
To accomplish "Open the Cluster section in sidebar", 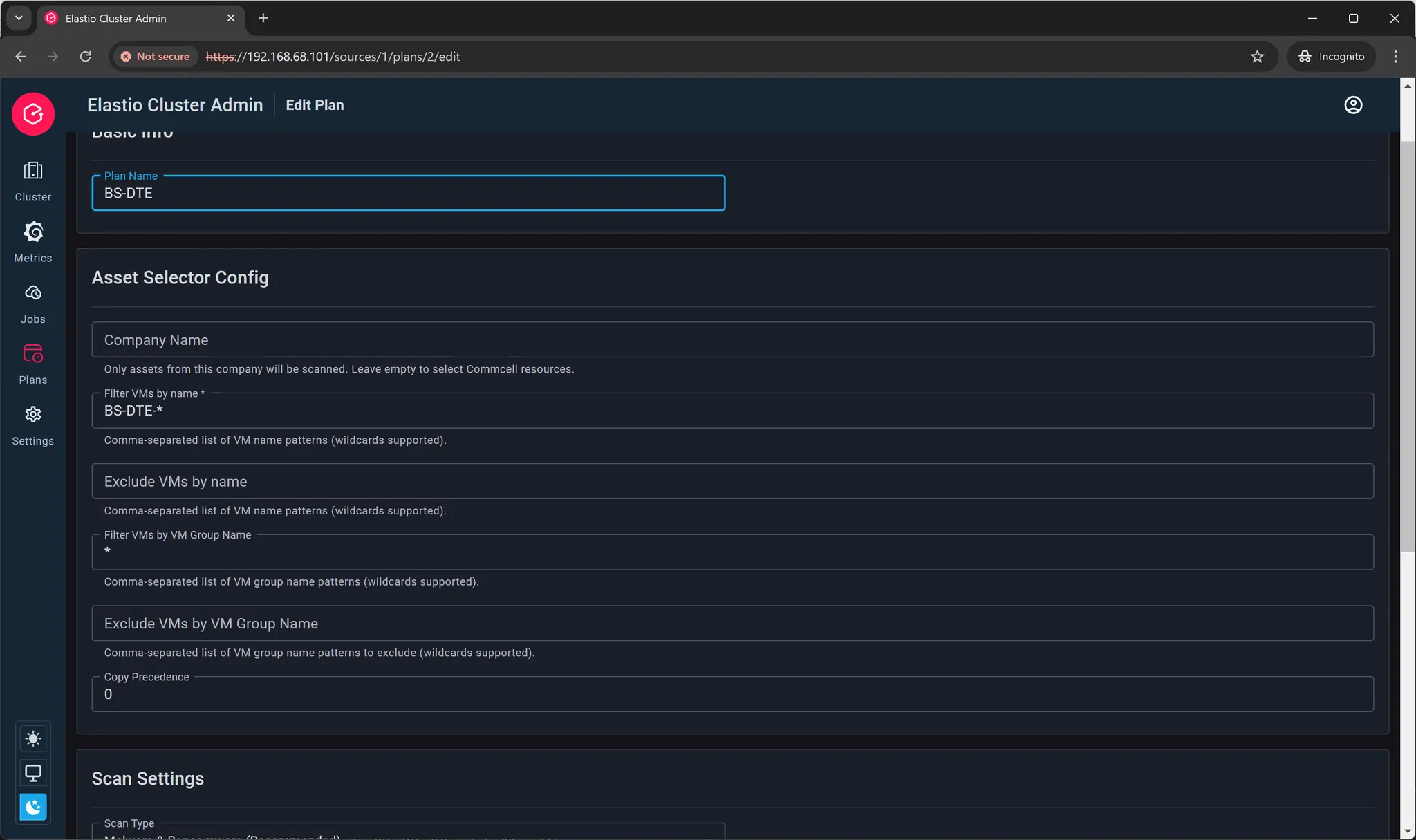I will pos(33,182).
